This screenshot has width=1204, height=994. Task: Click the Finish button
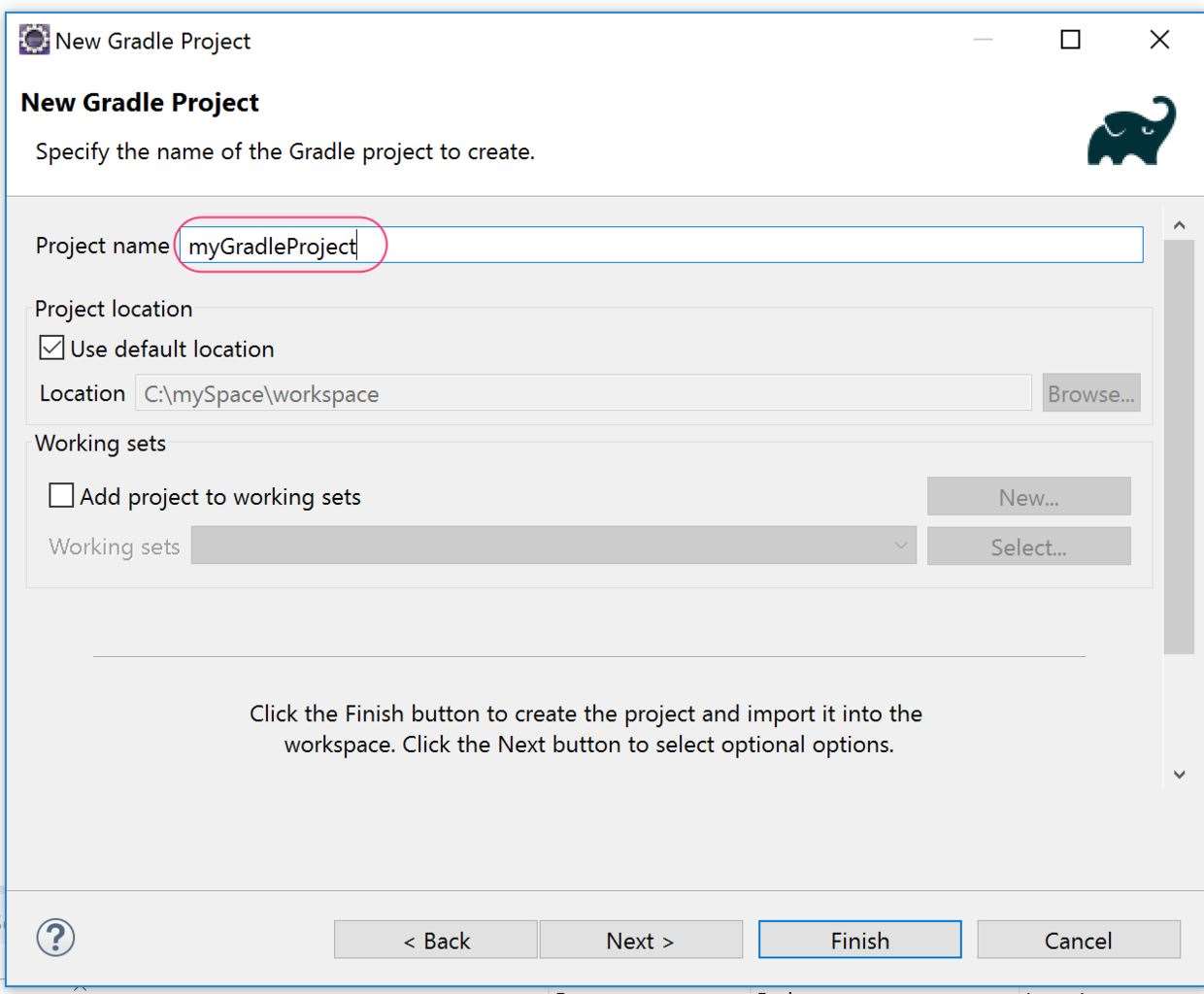[859, 940]
